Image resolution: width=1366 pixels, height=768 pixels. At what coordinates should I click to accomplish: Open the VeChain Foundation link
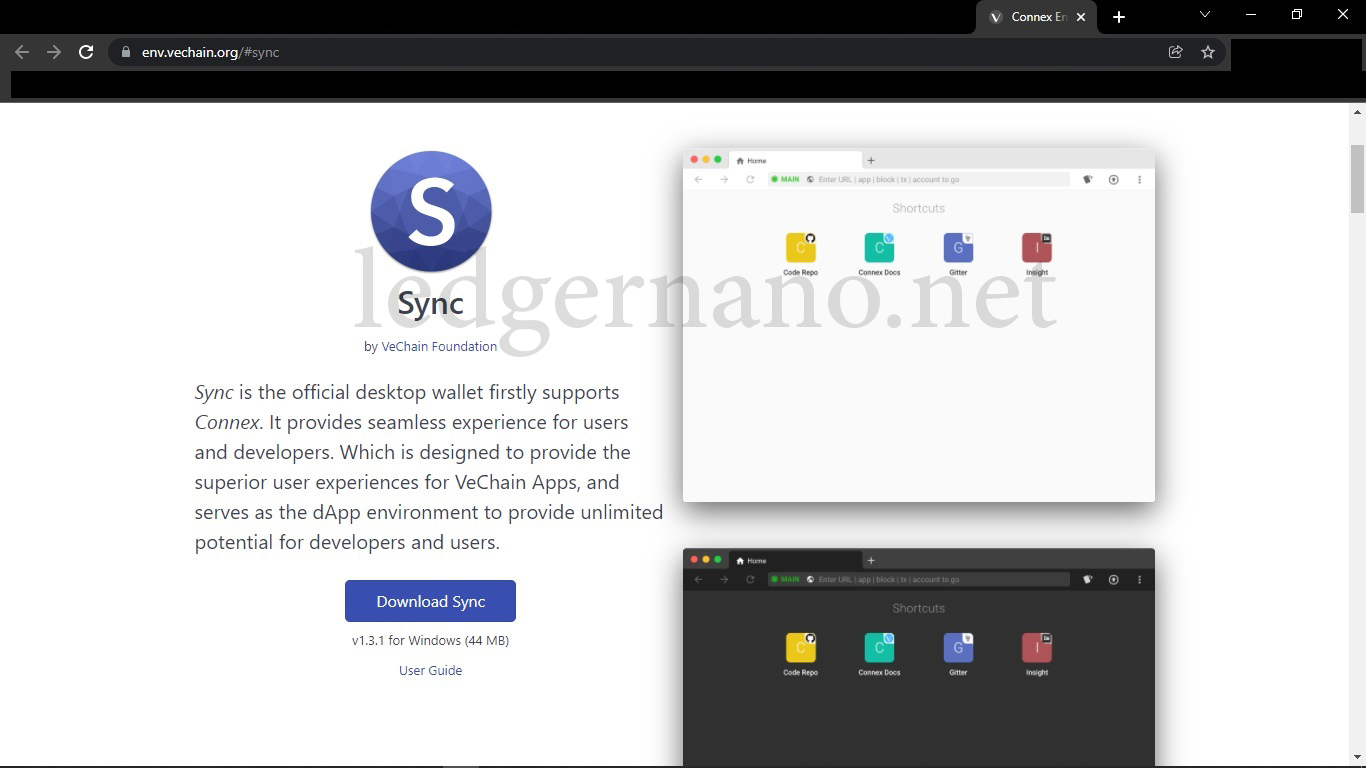(x=439, y=346)
